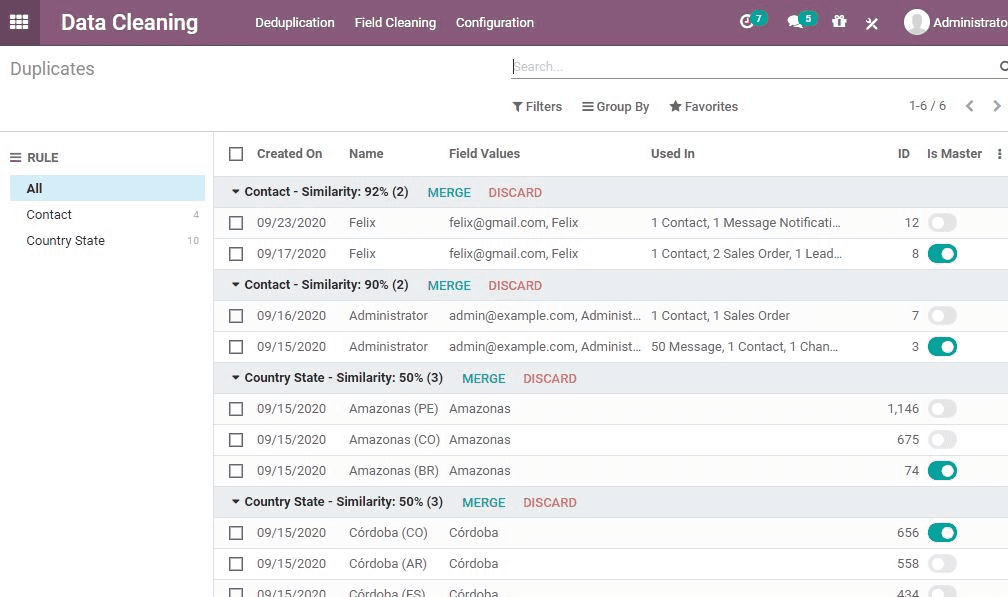Open the apps grid menu icon
The image size is (1008, 597).
click(19, 22)
